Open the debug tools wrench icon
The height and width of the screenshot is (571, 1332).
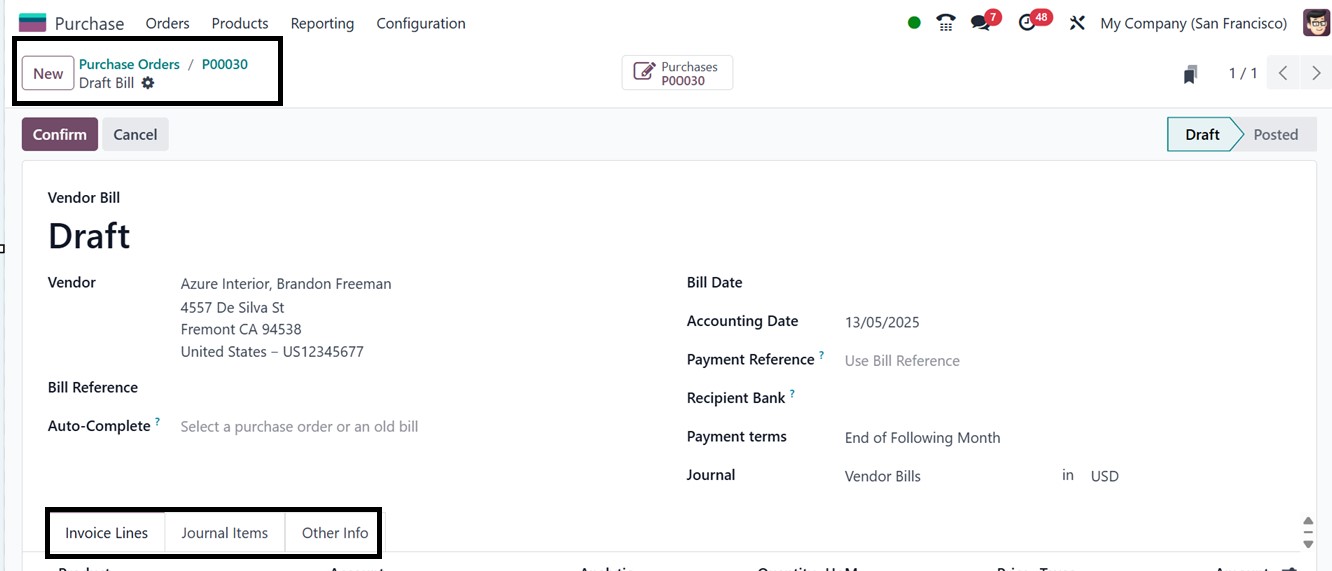click(1077, 23)
